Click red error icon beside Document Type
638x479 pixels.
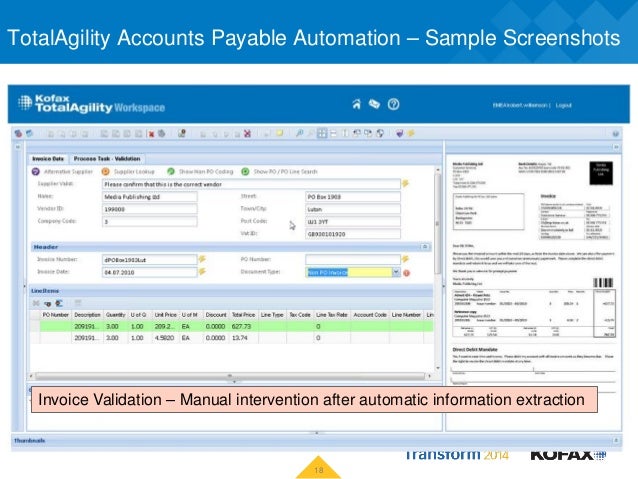[x=406, y=273]
